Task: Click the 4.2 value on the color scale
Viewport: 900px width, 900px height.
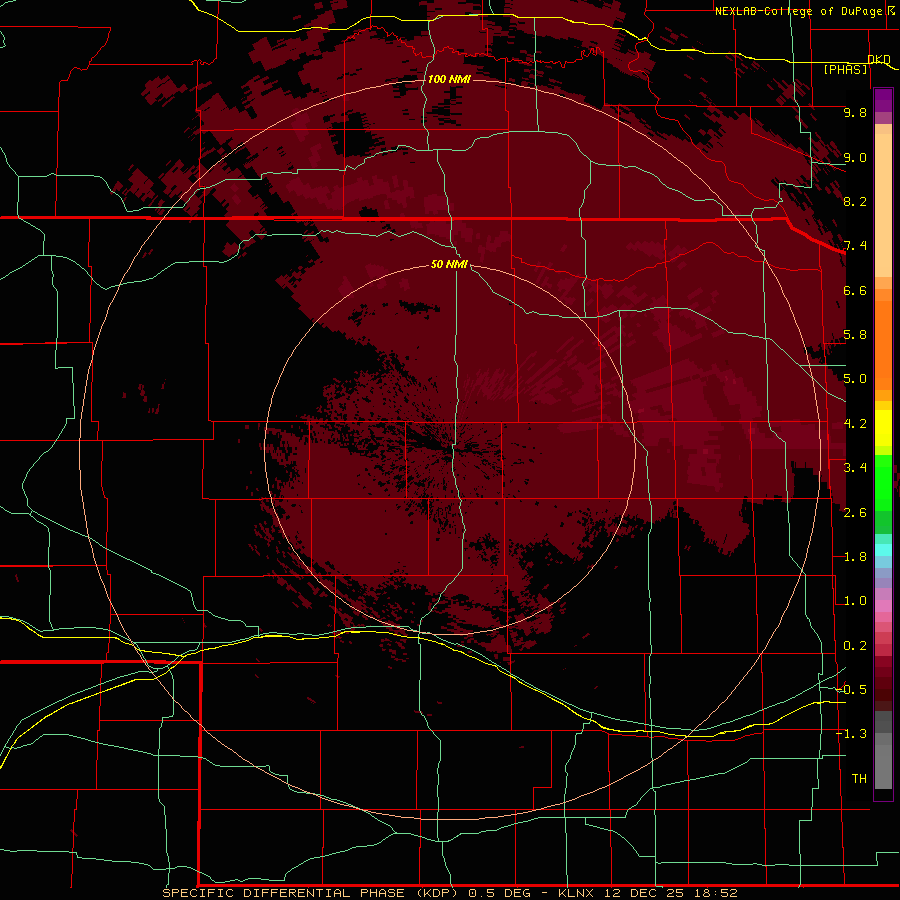Action: (855, 424)
